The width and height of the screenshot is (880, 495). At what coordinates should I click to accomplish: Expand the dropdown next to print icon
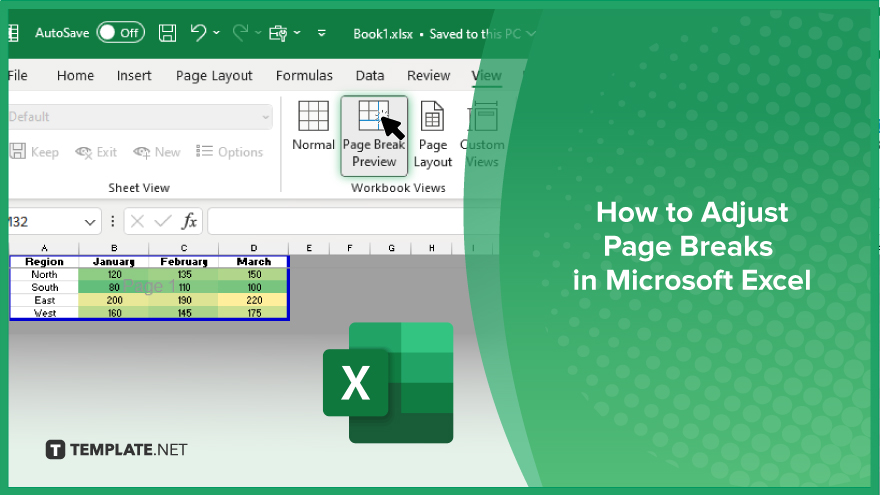point(297,33)
